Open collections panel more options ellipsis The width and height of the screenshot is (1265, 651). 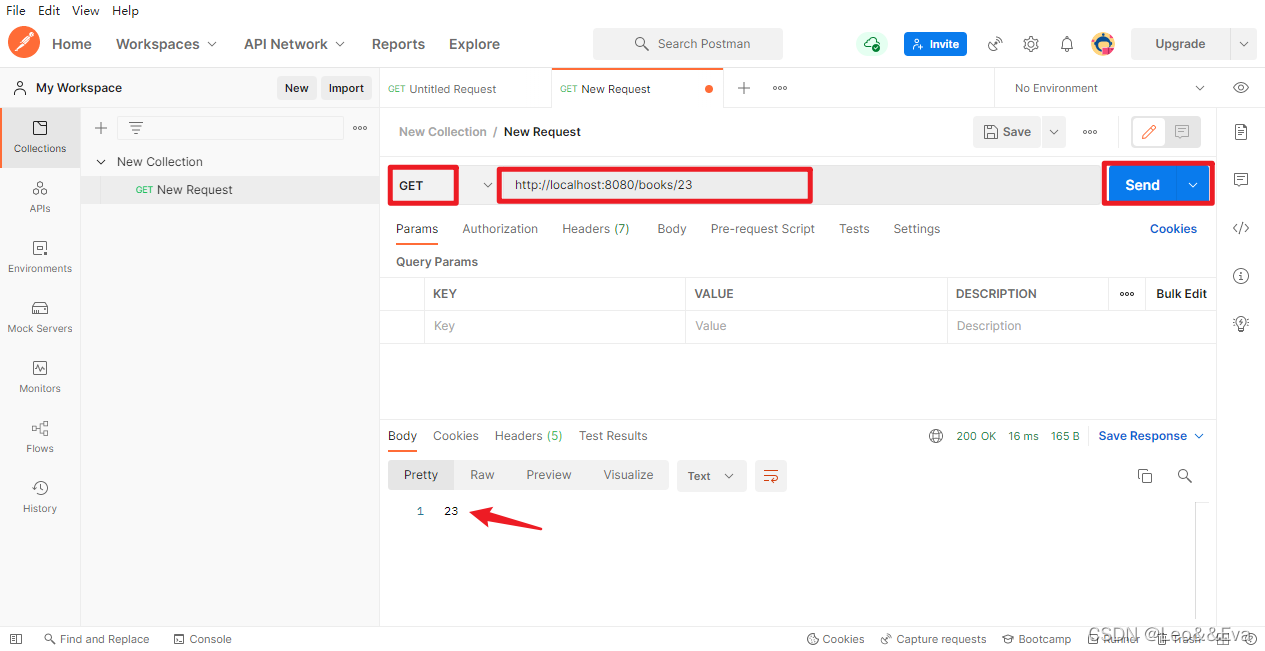pyautogui.click(x=360, y=128)
